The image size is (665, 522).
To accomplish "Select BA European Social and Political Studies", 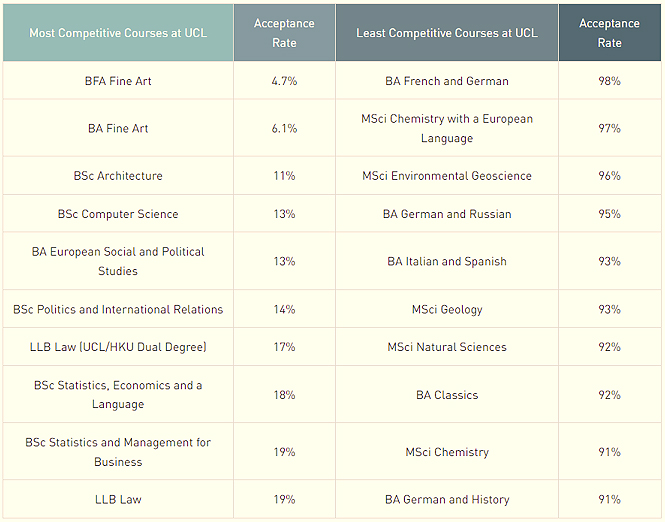I will coord(118,261).
